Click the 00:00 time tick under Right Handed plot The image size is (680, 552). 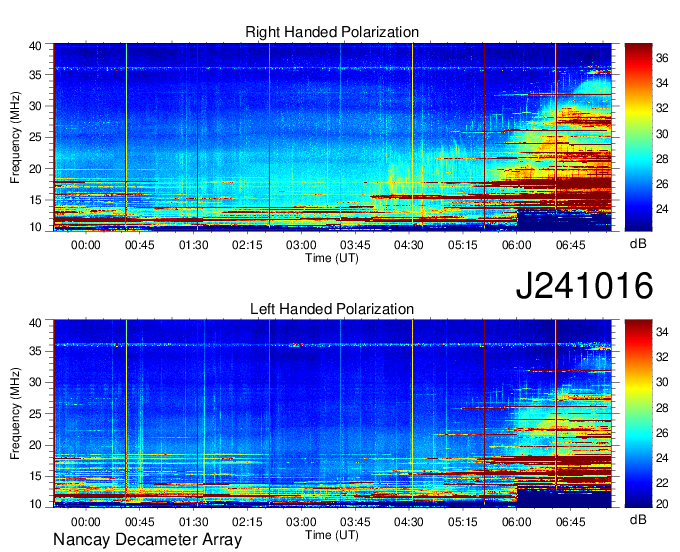pyautogui.click(x=85, y=245)
